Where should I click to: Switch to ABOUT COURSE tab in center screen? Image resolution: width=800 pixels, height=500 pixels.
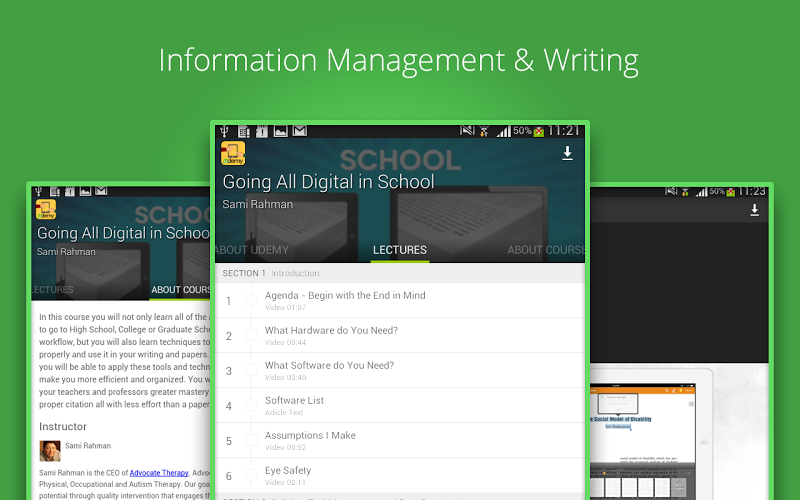coord(546,250)
